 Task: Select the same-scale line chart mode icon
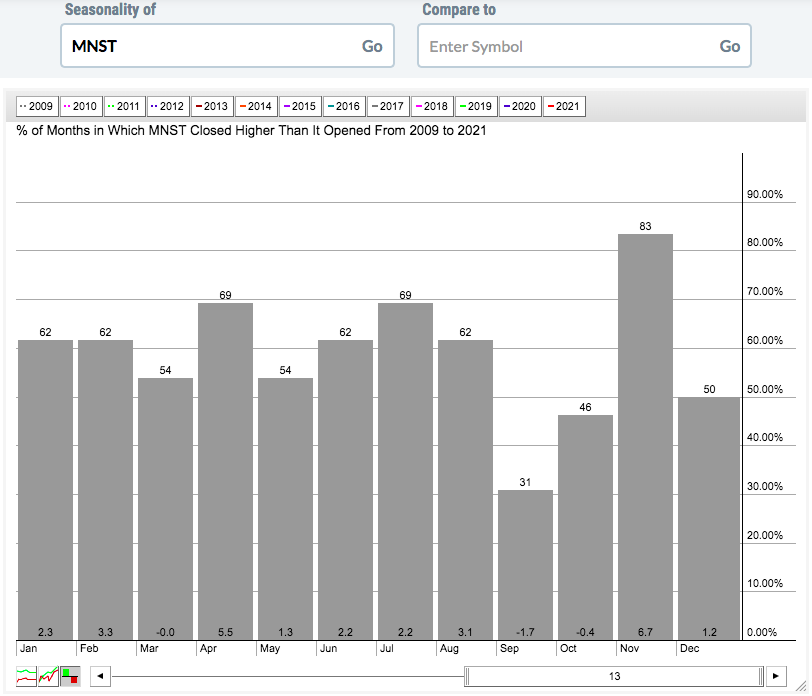tap(48, 677)
